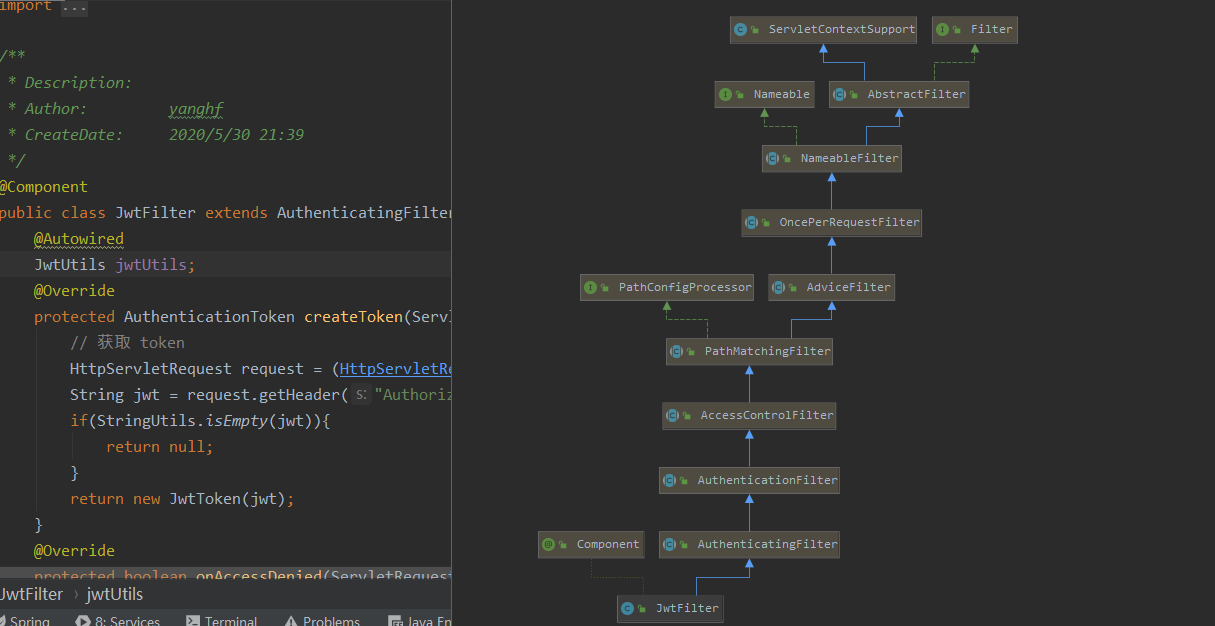Select the JwtFilter class node
The image size is (1215, 626).
pyautogui.click(x=669, y=608)
